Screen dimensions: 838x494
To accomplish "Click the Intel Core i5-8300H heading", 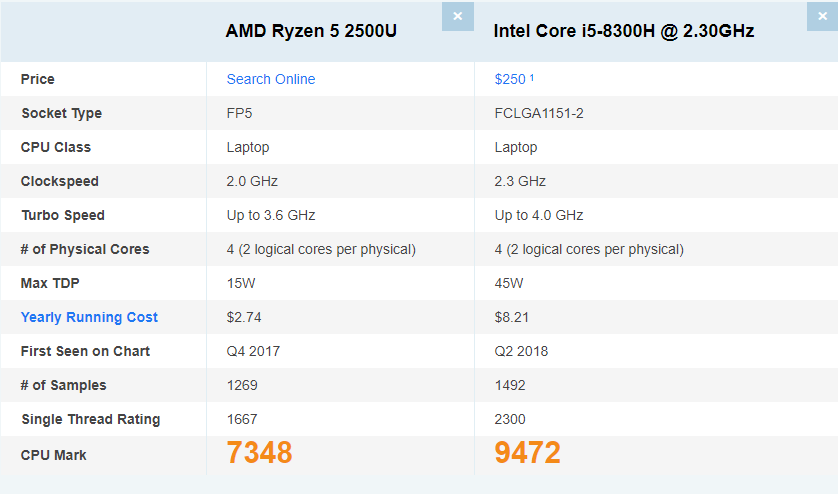I will (x=623, y=31).
